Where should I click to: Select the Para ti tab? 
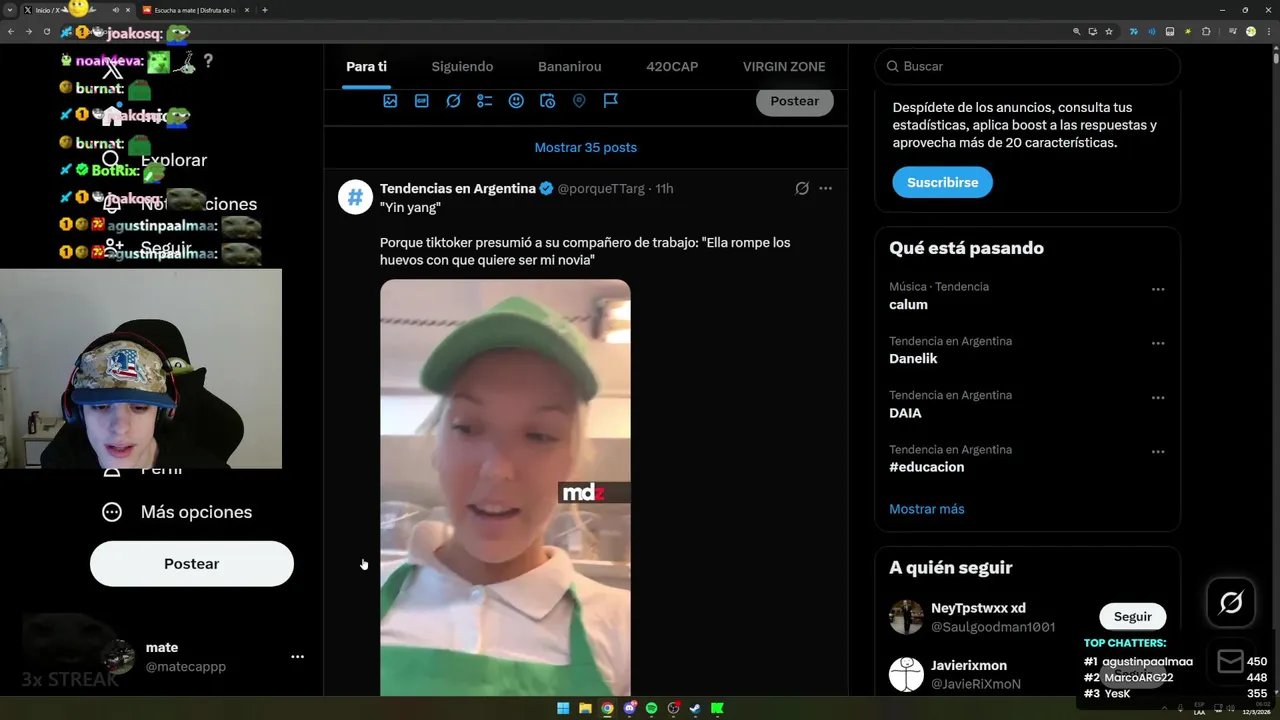pyautogui.click(x=366, y=67)
